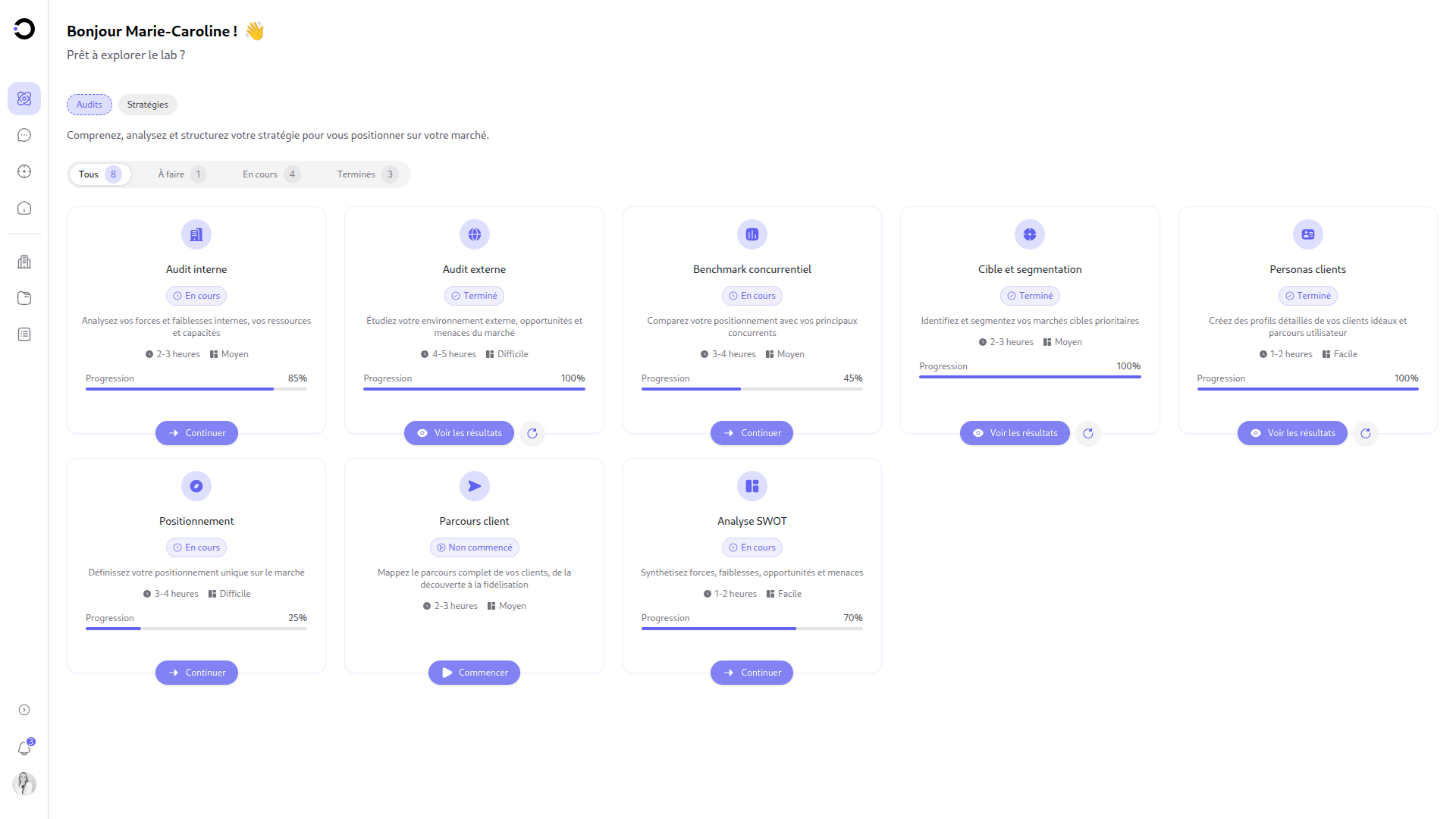The width and height of the screenshot is (1456, 819).
Task: Restart the Audit externe with refresh icon
Action: [x=532, y=433]
